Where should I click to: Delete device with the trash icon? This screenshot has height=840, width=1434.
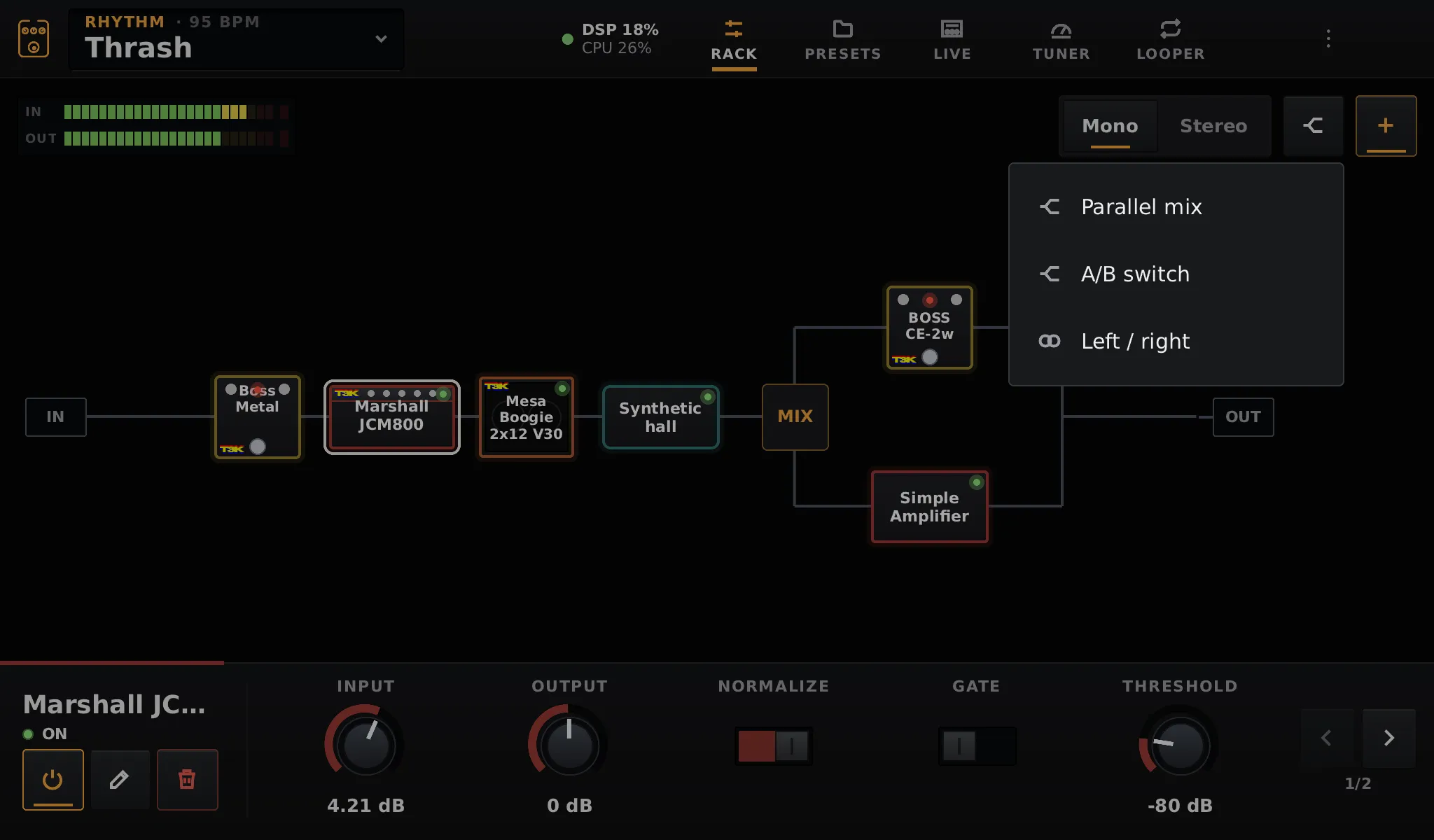coord(187,779)
